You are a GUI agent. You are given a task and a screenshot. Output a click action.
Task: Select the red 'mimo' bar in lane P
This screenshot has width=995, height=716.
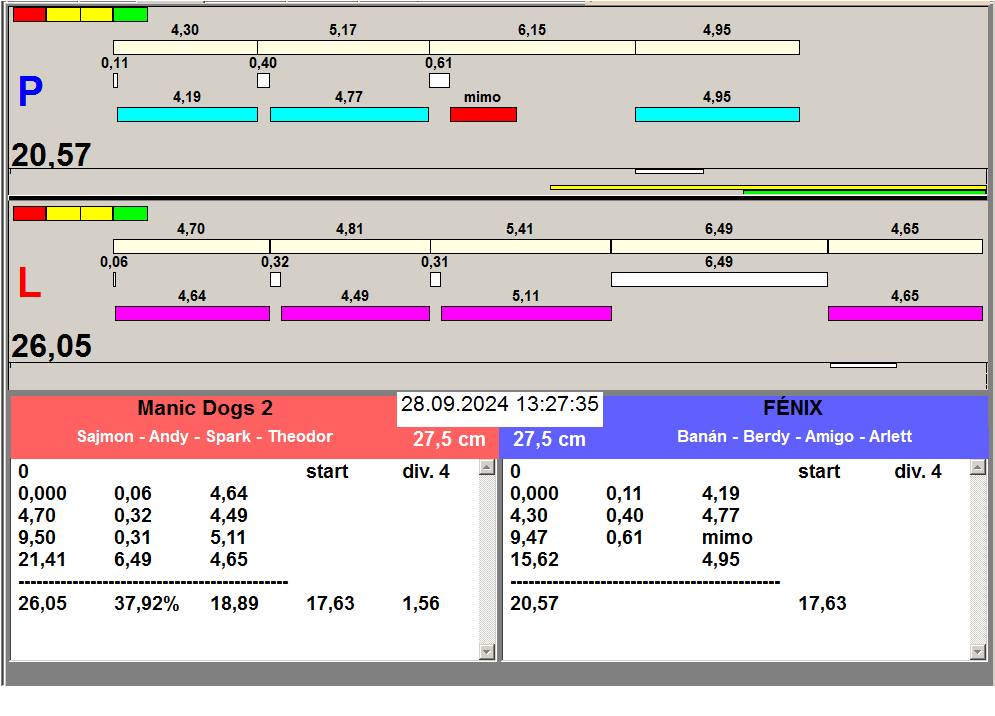tap(483, 115)
